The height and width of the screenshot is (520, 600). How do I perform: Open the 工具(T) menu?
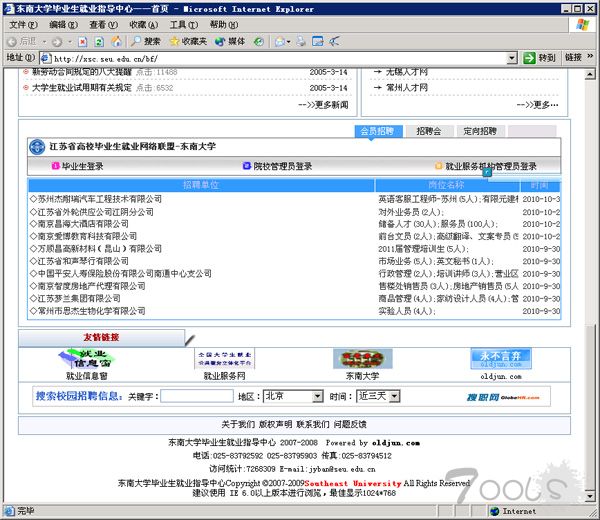click(184, 25)
